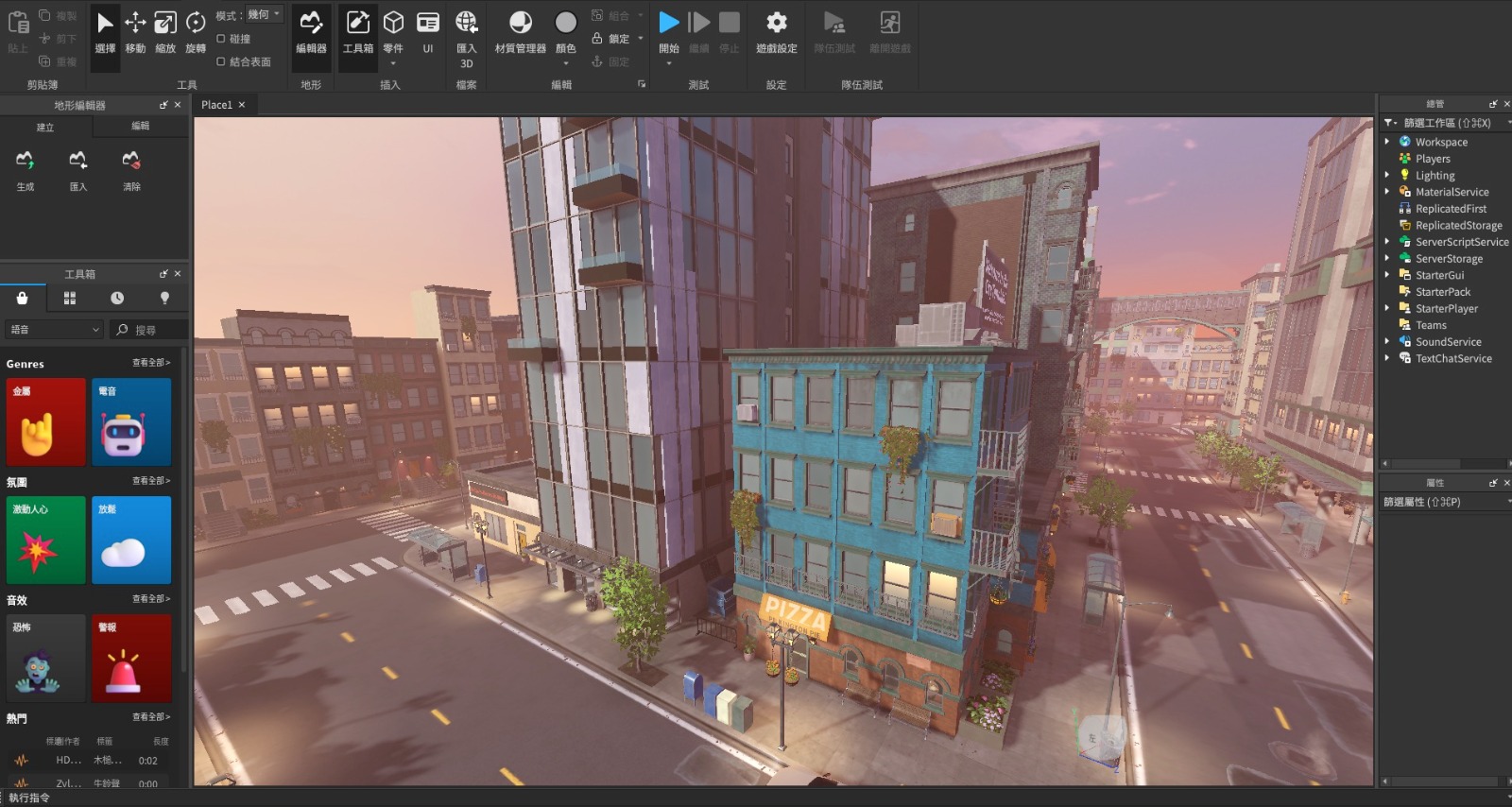Open the 模式 幾何 mode dropdown
This screenshot has height=807, width=1512.
pos(264,15)
